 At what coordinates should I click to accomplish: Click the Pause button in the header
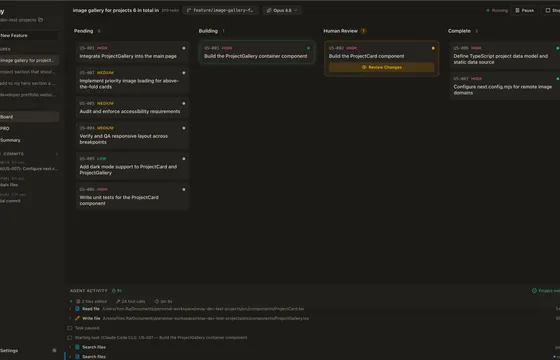tap(525, 10)
